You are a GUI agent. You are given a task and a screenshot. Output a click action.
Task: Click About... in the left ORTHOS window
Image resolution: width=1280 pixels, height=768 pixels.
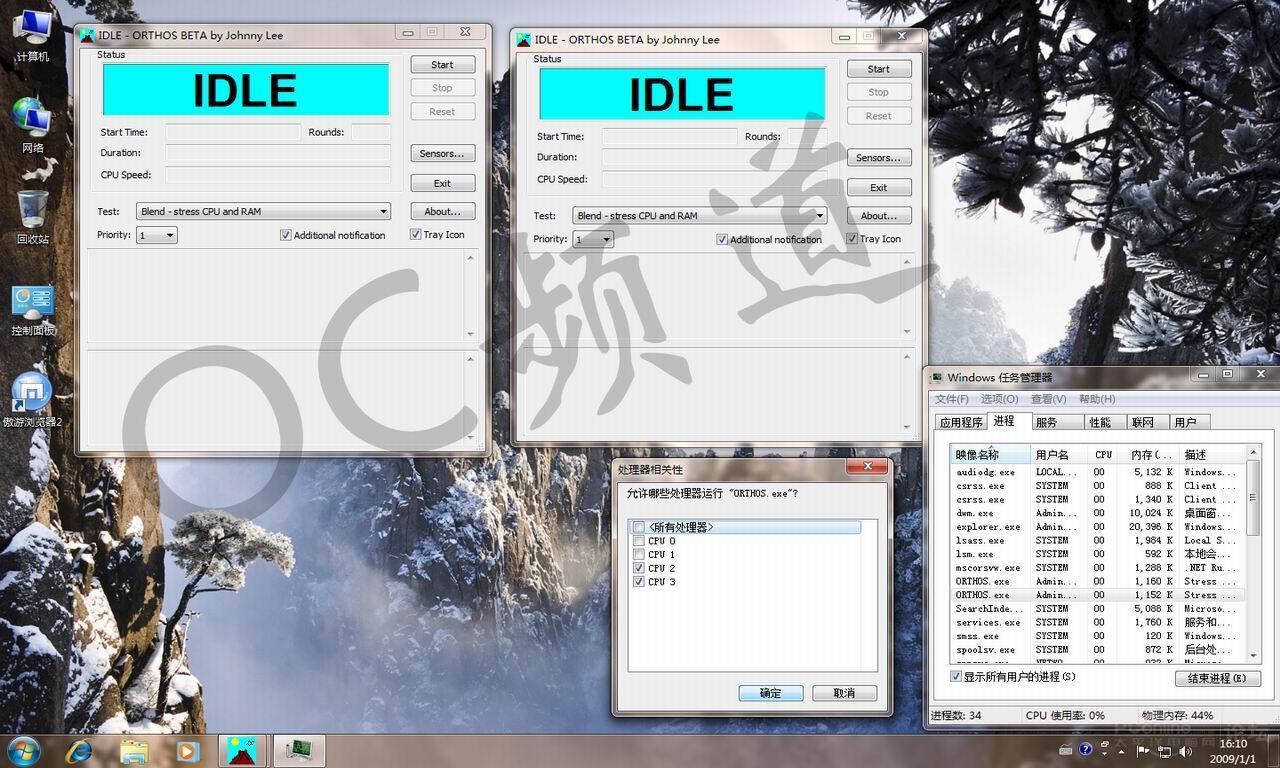442,211
